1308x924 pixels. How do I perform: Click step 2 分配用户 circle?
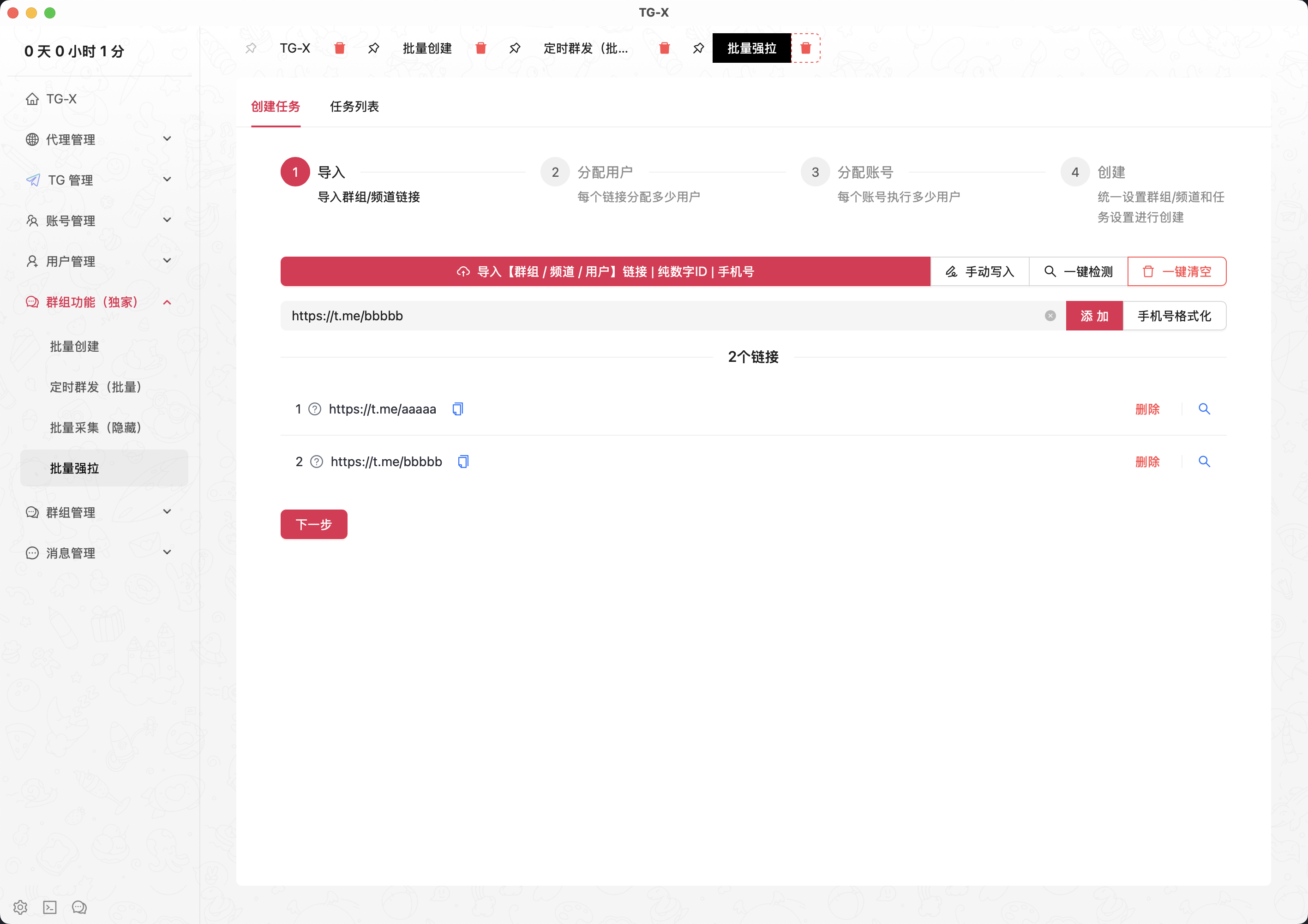point(555,172)
